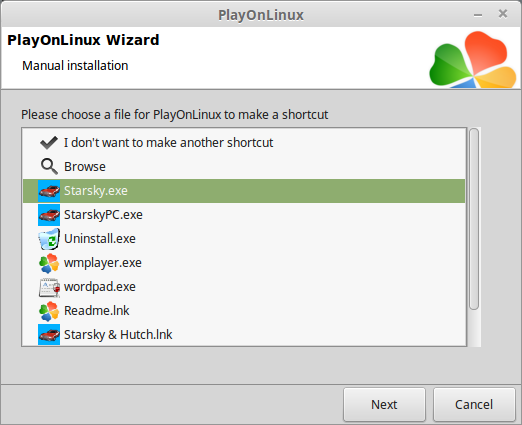Click the clover icon beside wmplayer.exe
This screenshot has width=522, height=425.
[x=49, y=263]
